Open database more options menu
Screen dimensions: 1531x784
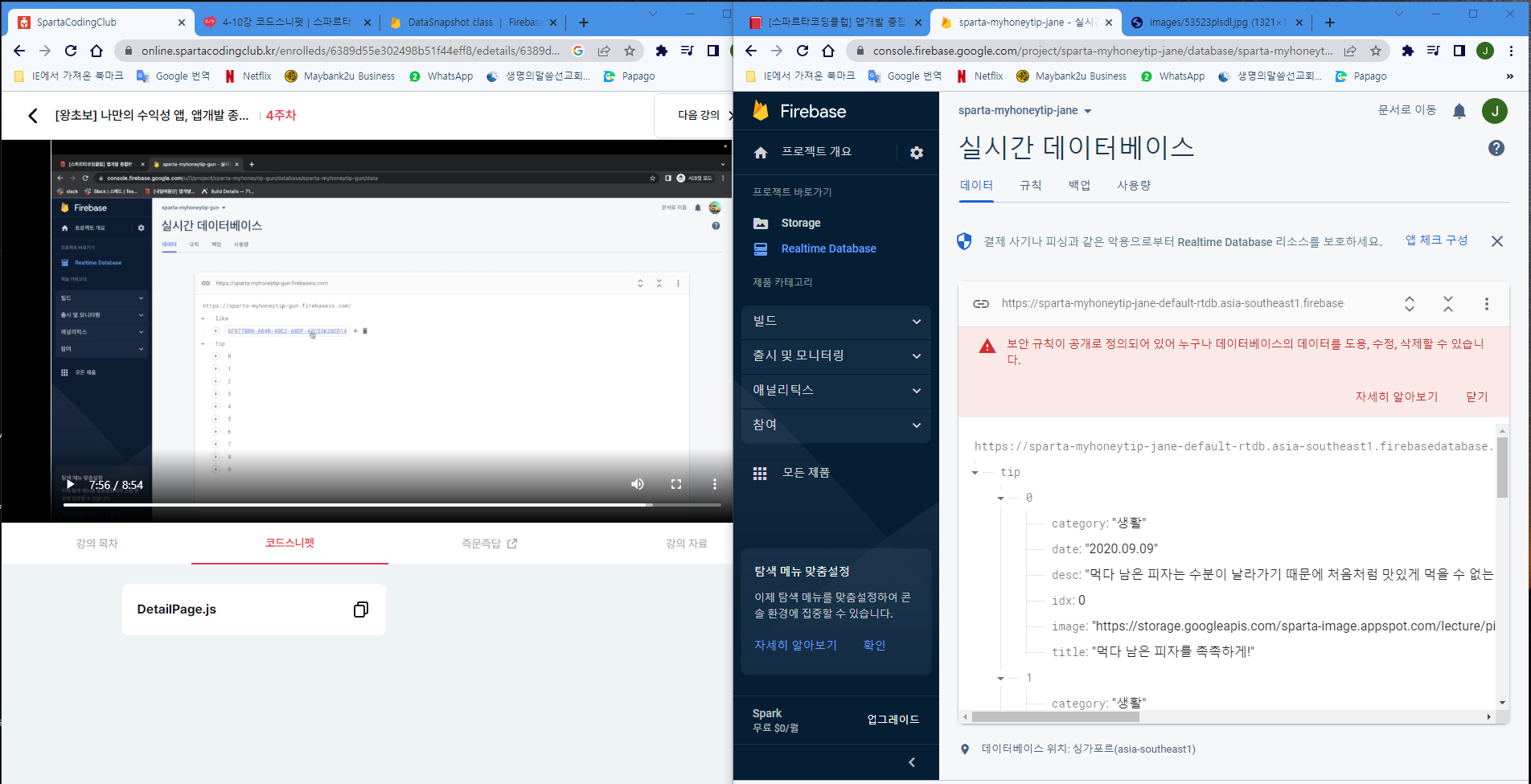pyautogui.click(x=1487, y=304)
